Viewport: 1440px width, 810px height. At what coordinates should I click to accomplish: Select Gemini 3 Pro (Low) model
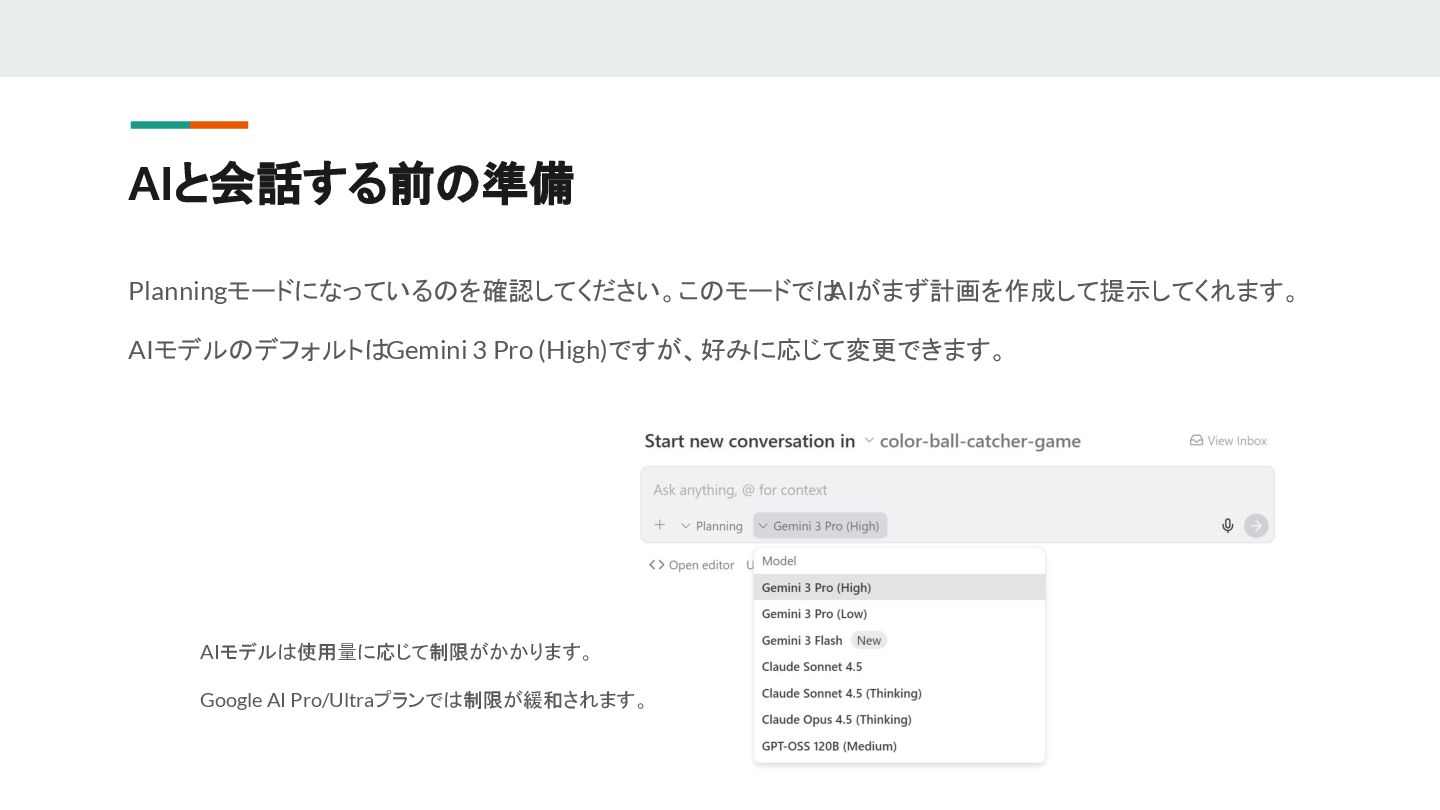899,614
